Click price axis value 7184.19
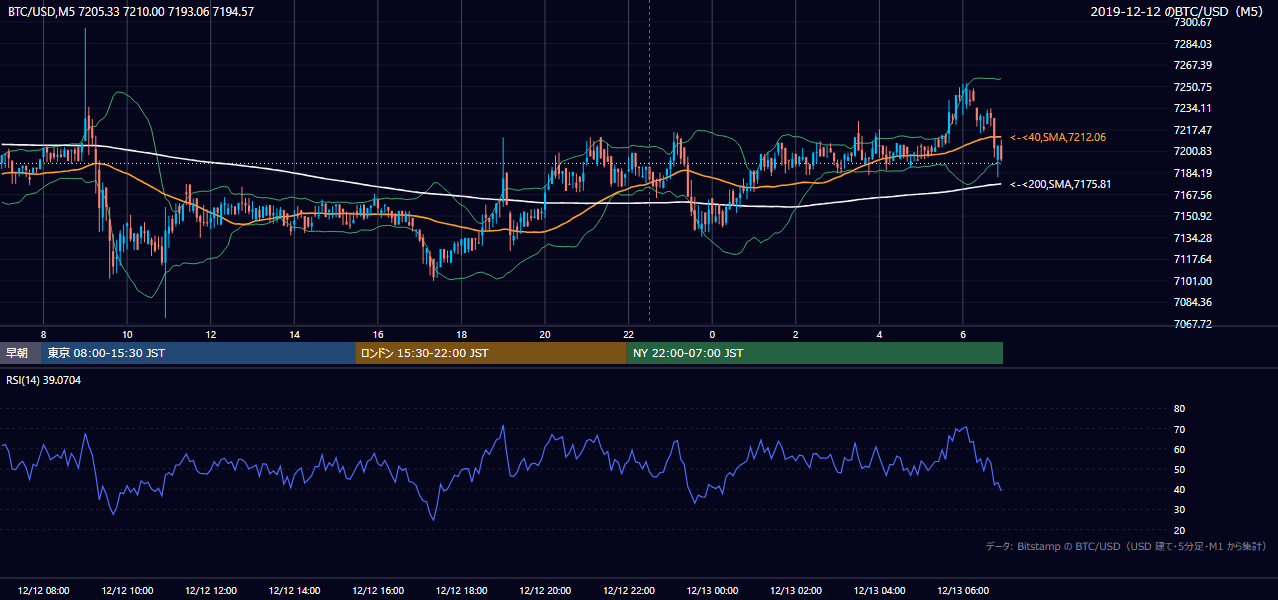Image resolution: width=1278 pixels, height=600 pixels. [1193, 173]
